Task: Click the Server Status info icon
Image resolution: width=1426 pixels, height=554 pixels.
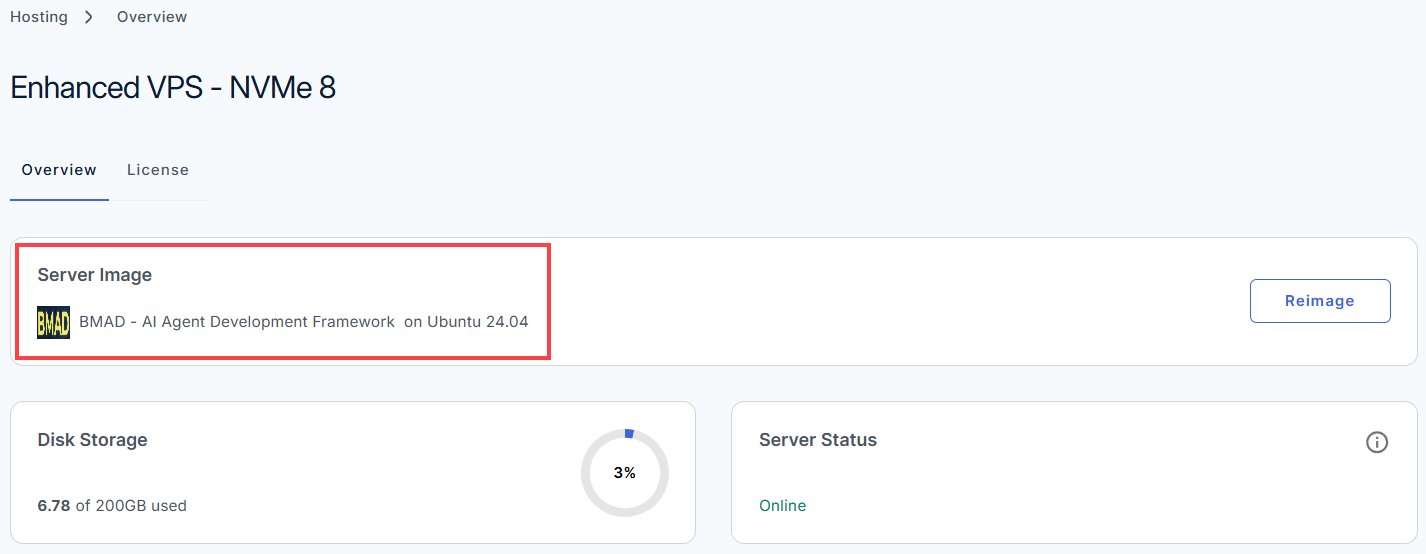Action: click(x=1377, y=442)
